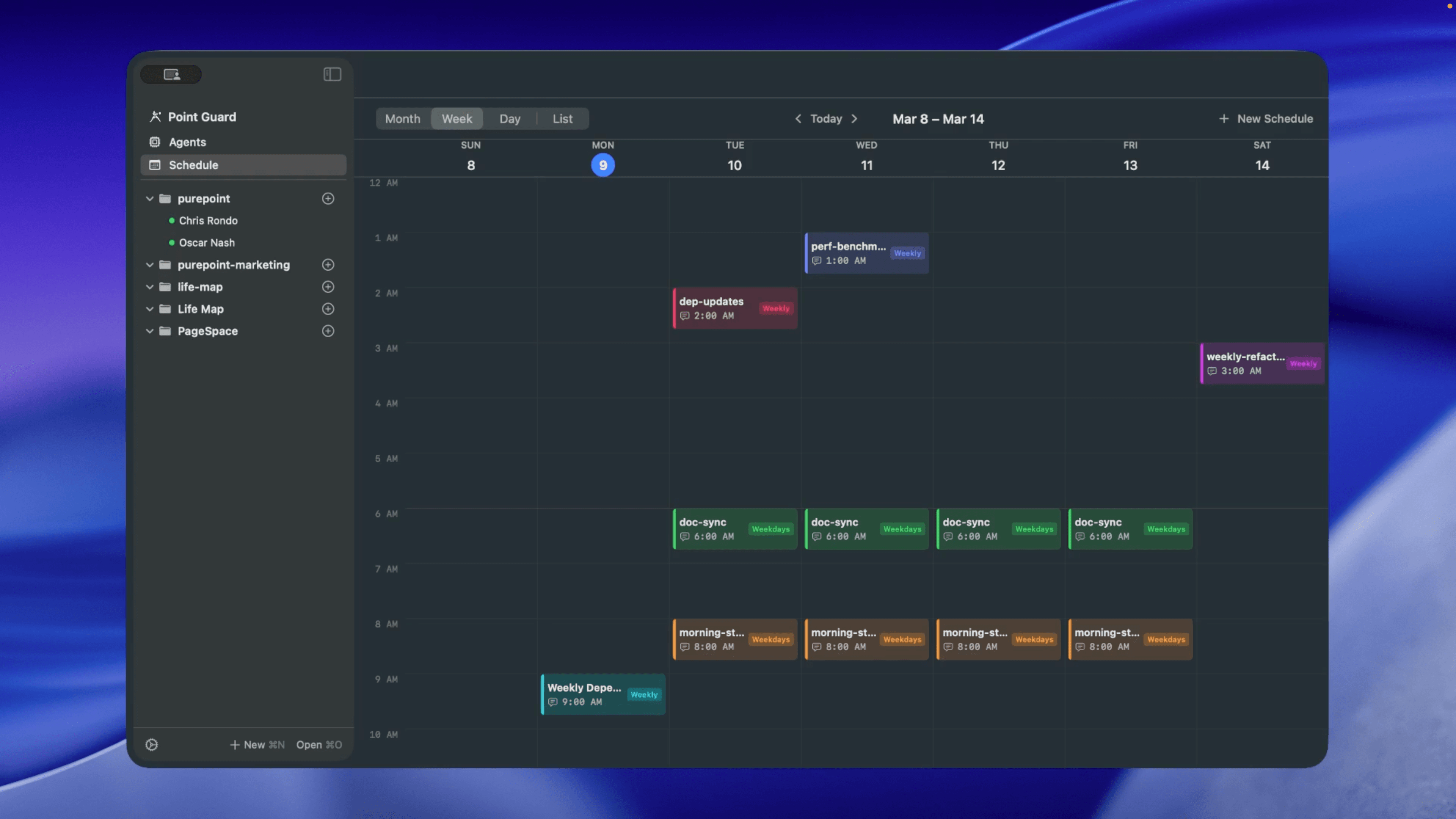Switch to Day view
The image size is (1456, 819).
[x=509, y=119]
